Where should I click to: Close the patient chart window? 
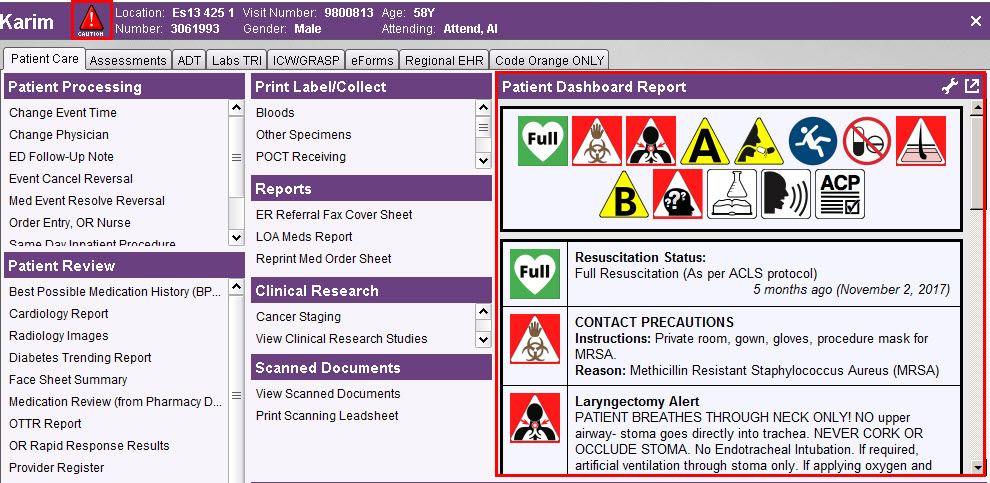tap(975, 21)
